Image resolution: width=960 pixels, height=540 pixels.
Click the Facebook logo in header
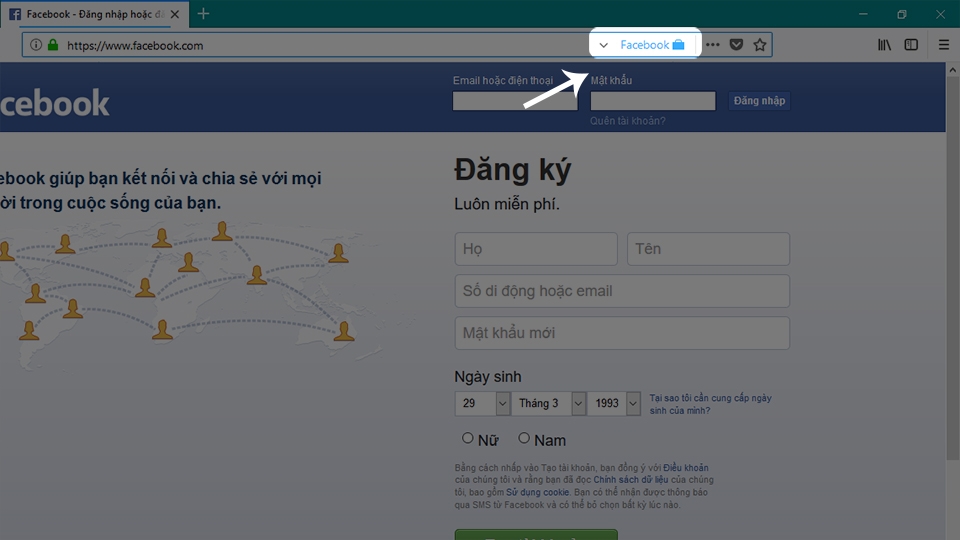coord(54,103)
